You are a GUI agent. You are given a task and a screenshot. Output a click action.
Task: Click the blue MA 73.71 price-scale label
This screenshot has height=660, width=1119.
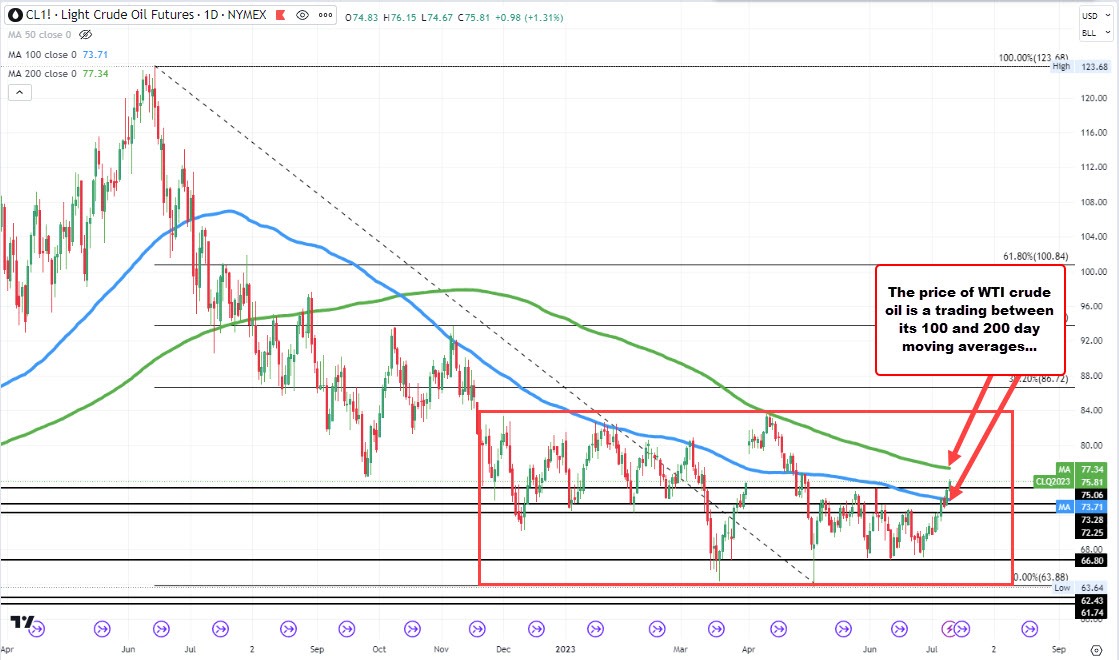[1080, 507]
